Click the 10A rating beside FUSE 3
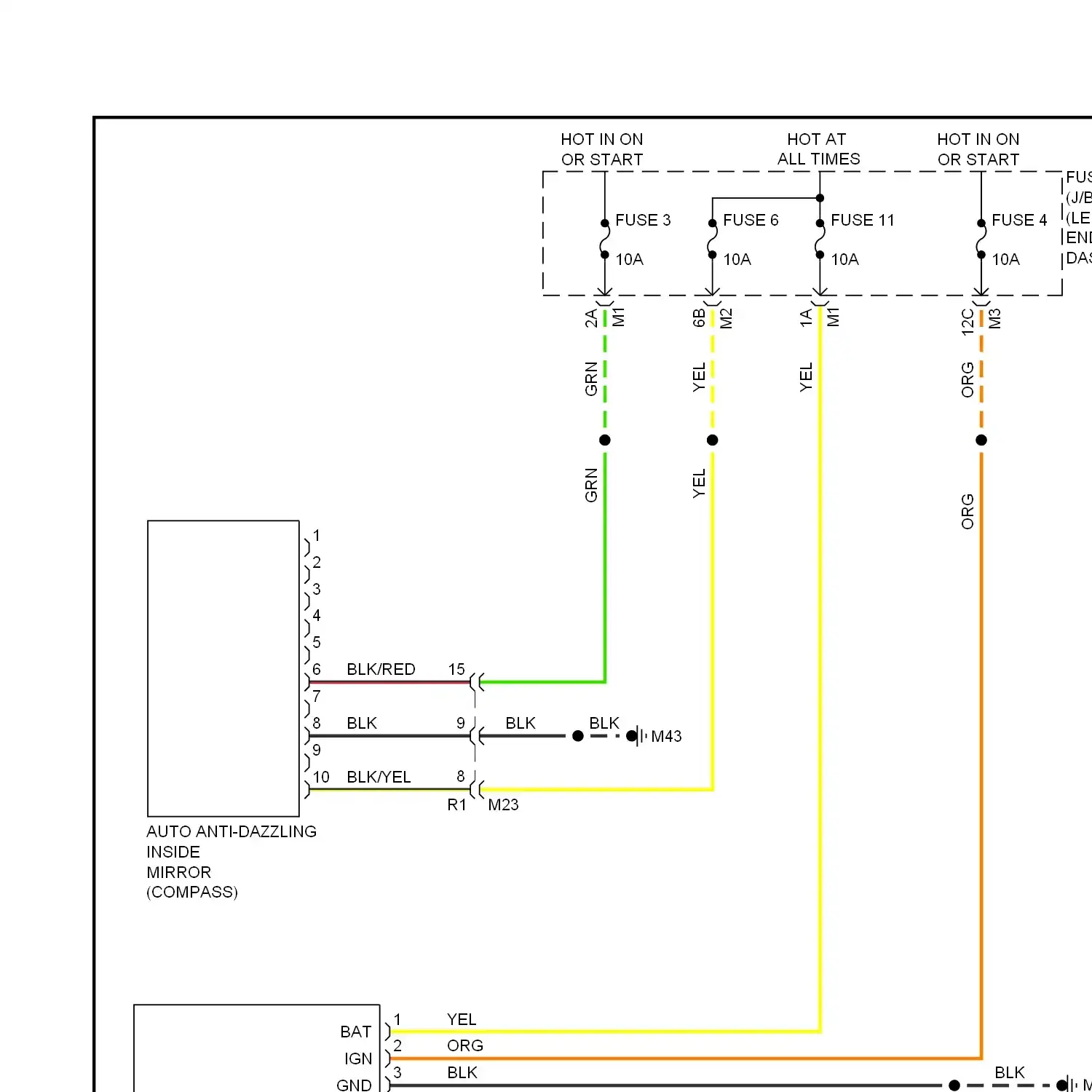The width and height of the screenshot is (1092, 1092). pyautogui.click(x=630, y=259)
